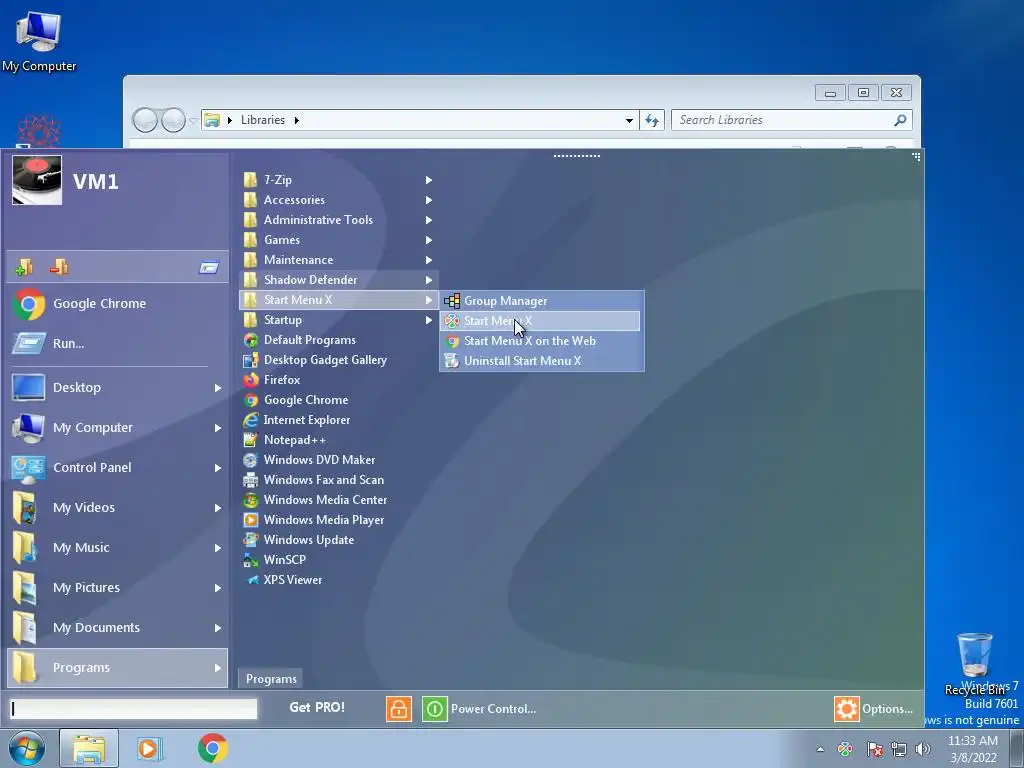Show hidden tray icons arrow
1024x768 pixels.
820,750
